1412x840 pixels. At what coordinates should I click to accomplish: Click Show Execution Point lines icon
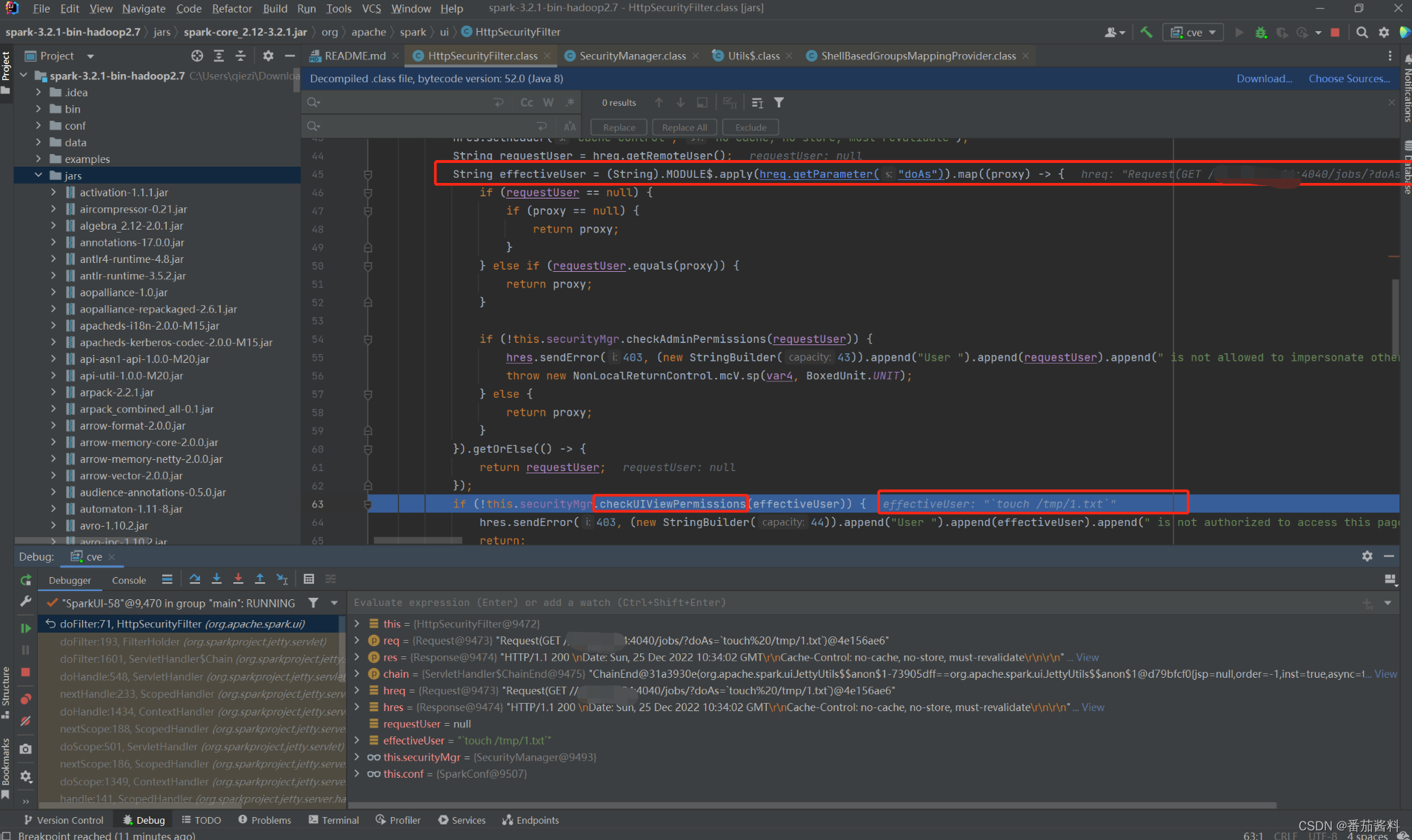(x=167, y=579)
